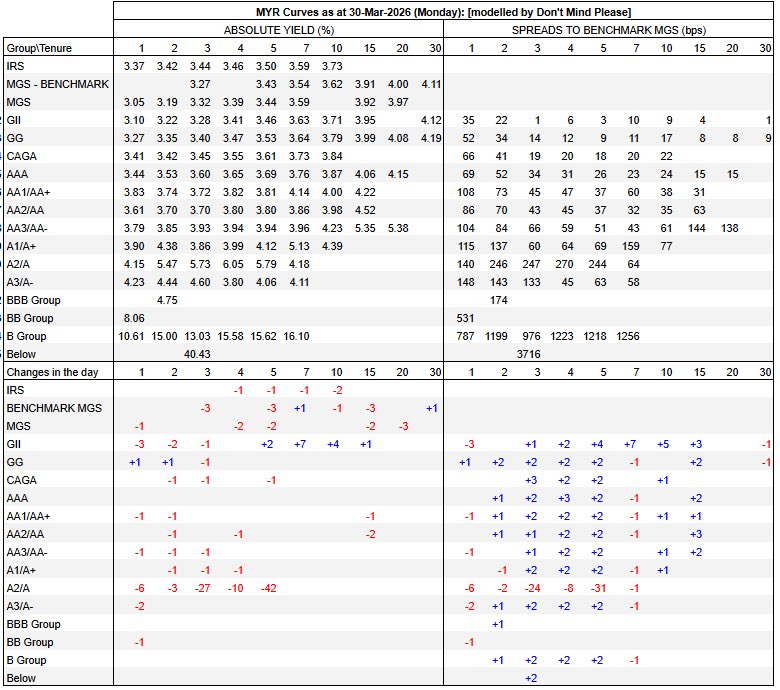
Task: Select A2/A spread value 246
Action: 498,264
